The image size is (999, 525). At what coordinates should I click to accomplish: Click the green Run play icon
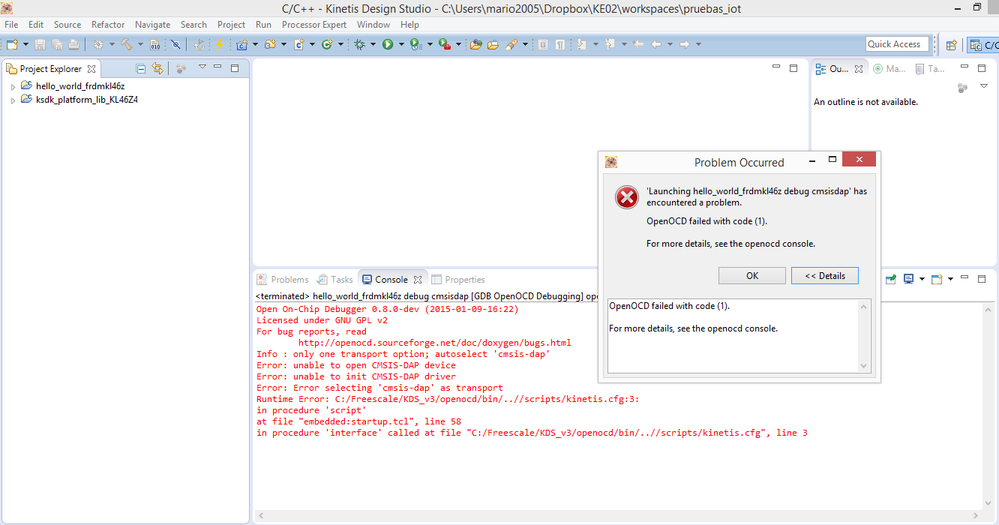[387, 44]
